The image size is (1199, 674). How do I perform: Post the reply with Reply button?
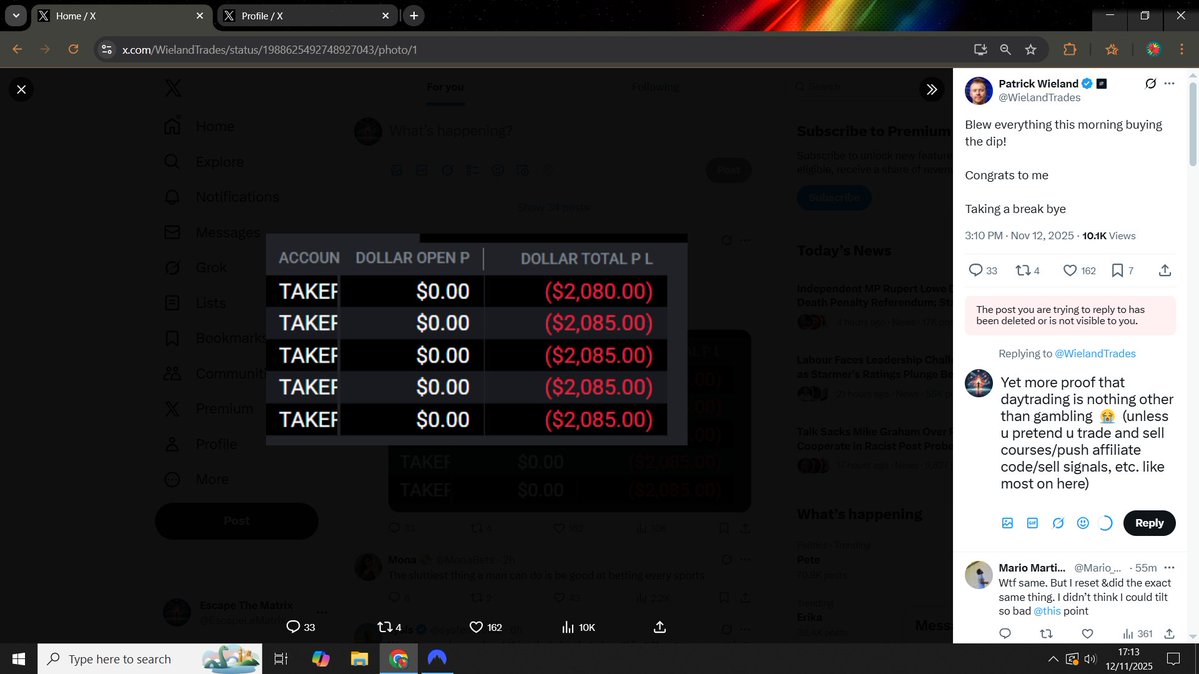tap(1149, 523)
